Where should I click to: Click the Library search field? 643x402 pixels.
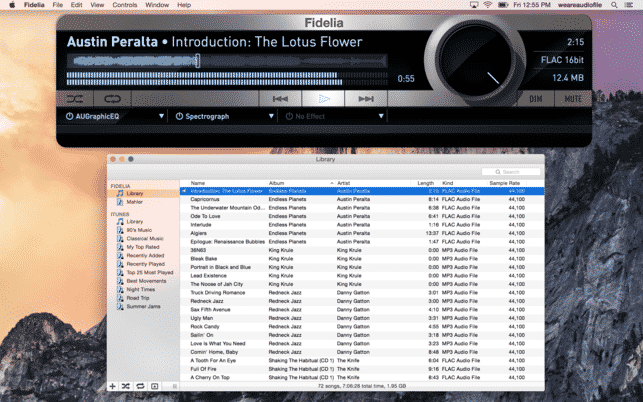coord(510,171)
